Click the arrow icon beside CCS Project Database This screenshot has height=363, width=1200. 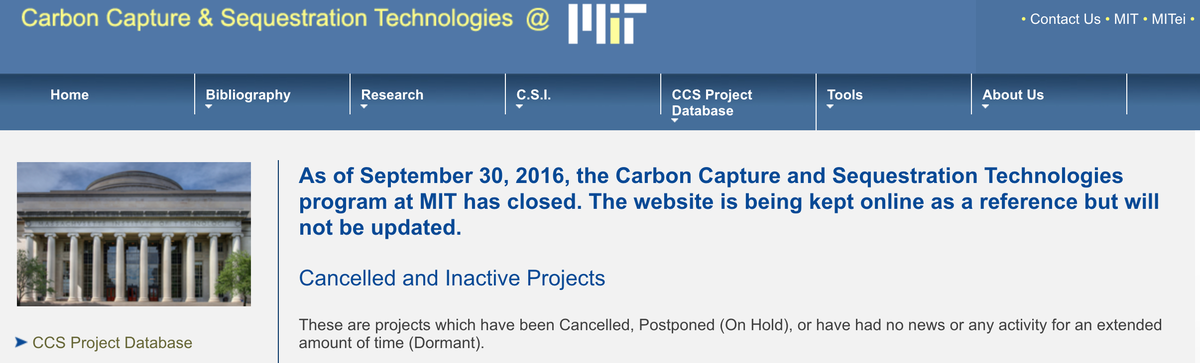click(23, 343)
